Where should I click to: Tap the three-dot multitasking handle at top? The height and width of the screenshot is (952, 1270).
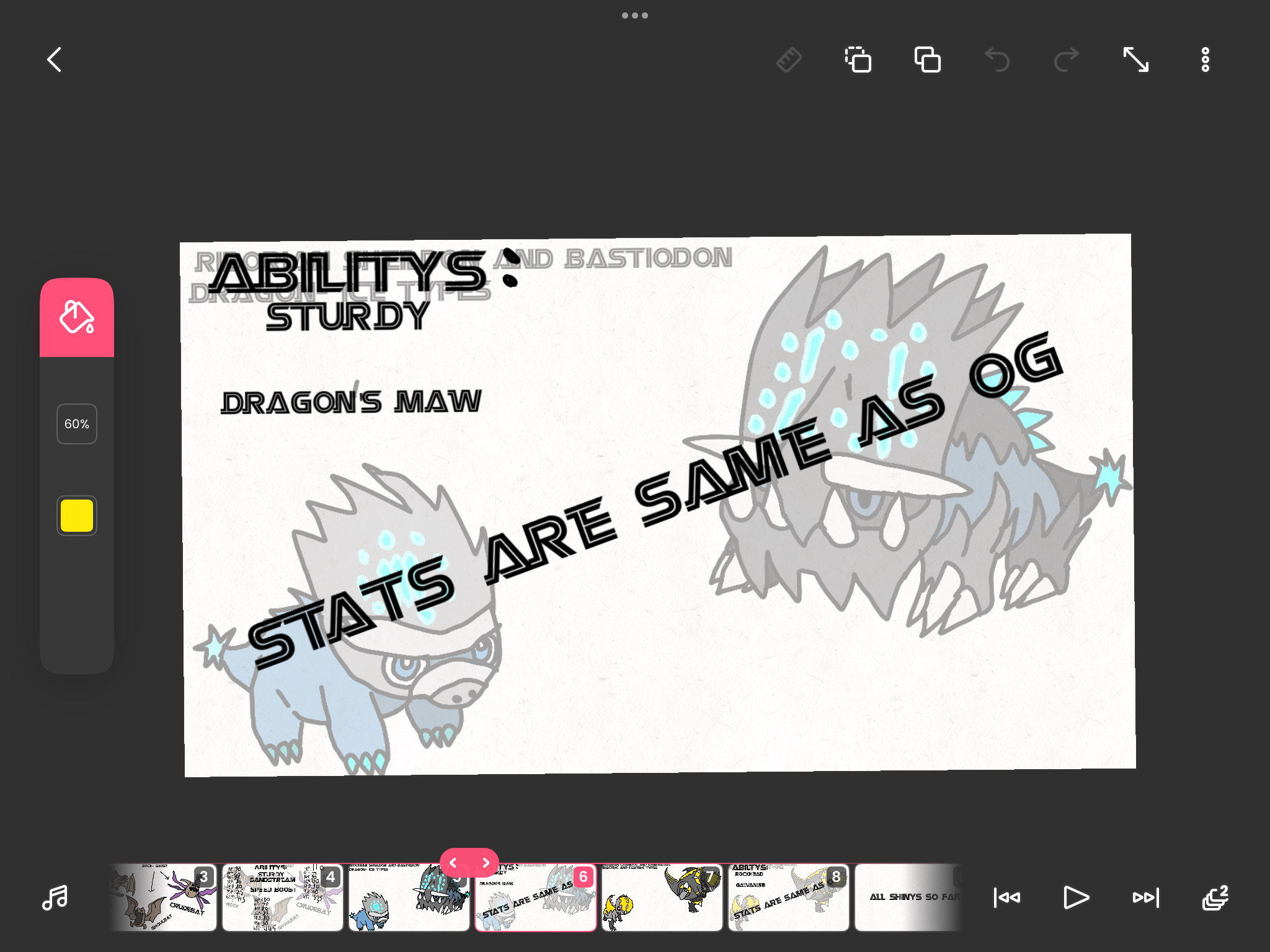[635, 15]
